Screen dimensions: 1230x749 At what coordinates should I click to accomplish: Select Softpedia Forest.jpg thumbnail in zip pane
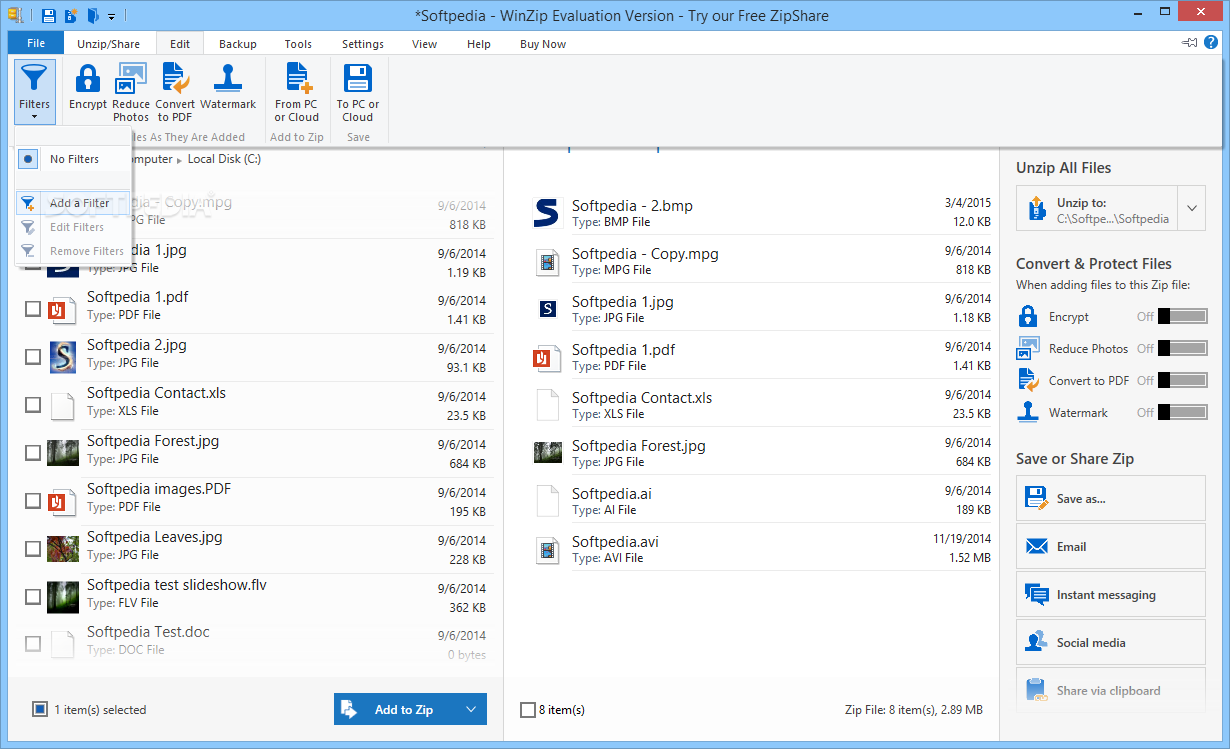[x=547, y=453]
